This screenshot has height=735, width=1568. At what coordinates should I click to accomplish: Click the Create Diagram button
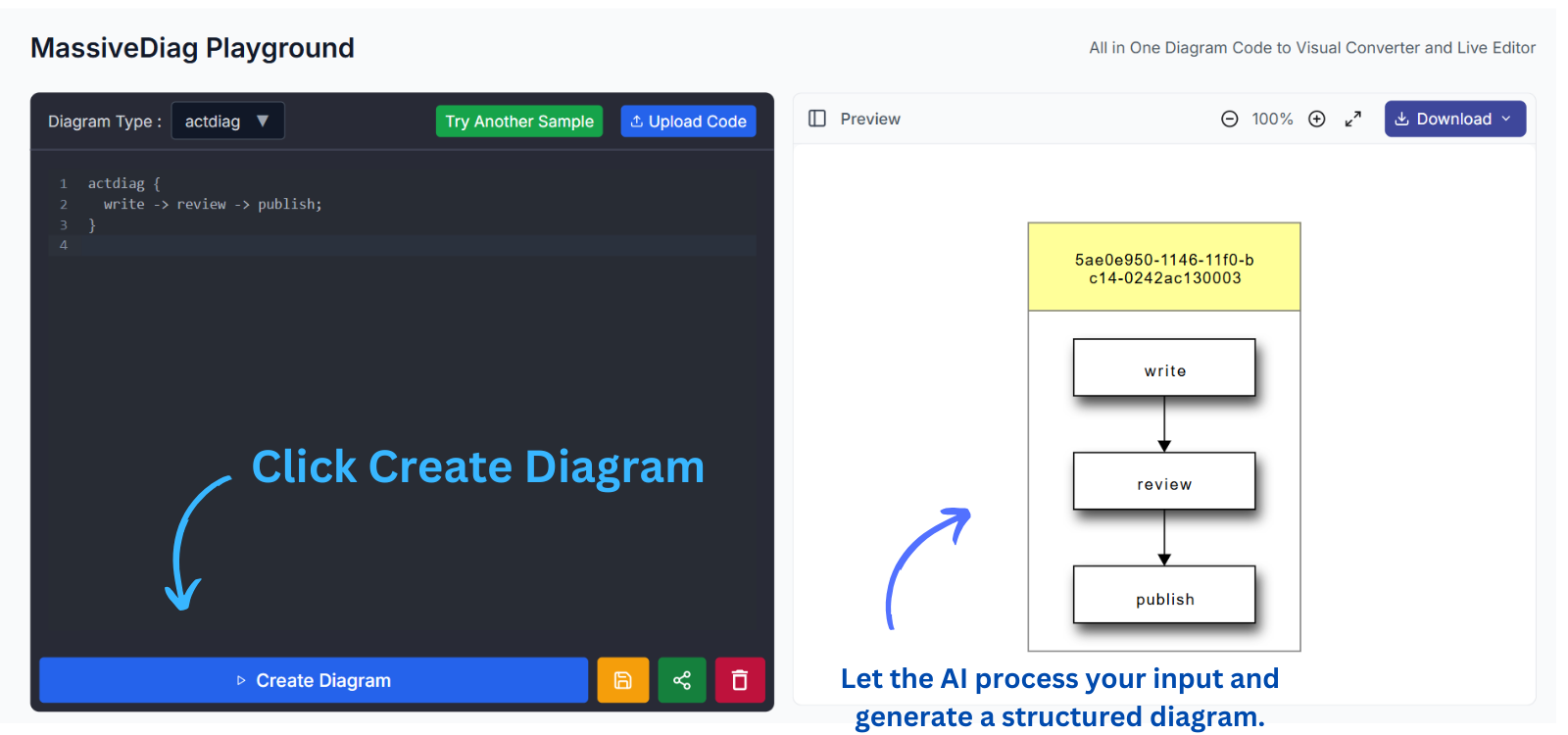[x=314, y=680]
